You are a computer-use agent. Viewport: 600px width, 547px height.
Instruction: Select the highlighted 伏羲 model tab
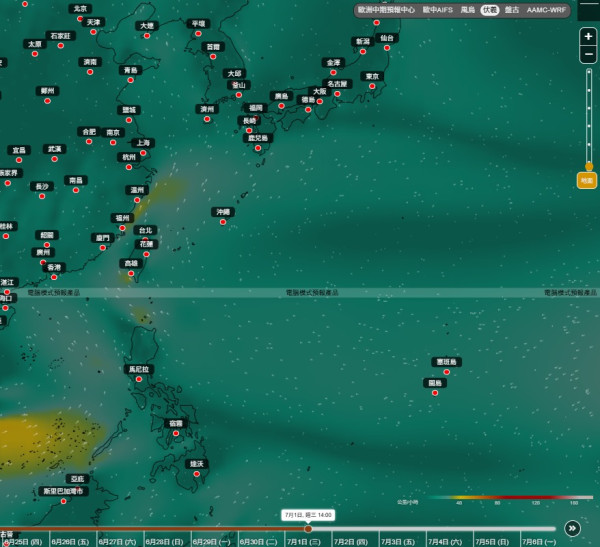pyautogui.click(x=490, y=10)
